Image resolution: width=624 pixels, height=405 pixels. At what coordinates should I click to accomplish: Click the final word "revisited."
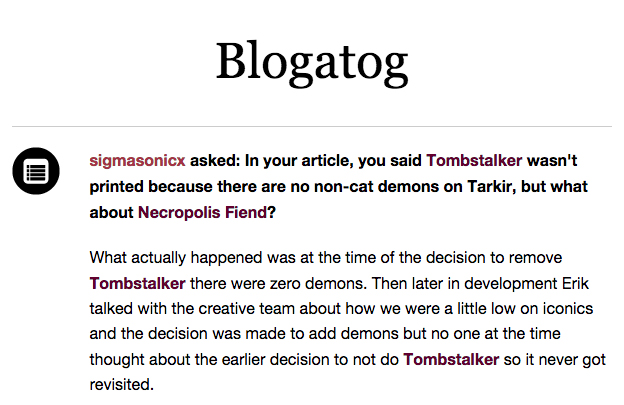pyautogui.click(x=121, y=383)
